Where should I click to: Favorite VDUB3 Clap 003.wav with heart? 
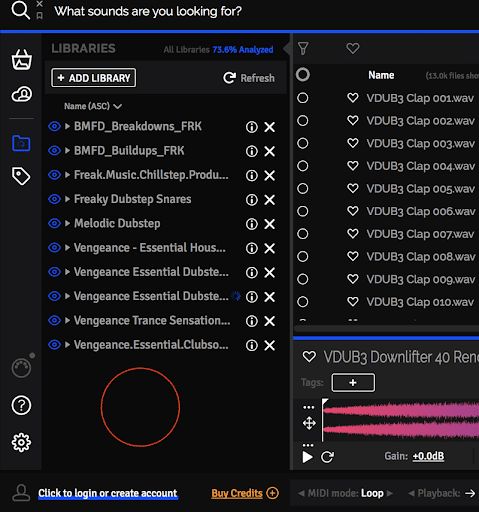(353, 143)
